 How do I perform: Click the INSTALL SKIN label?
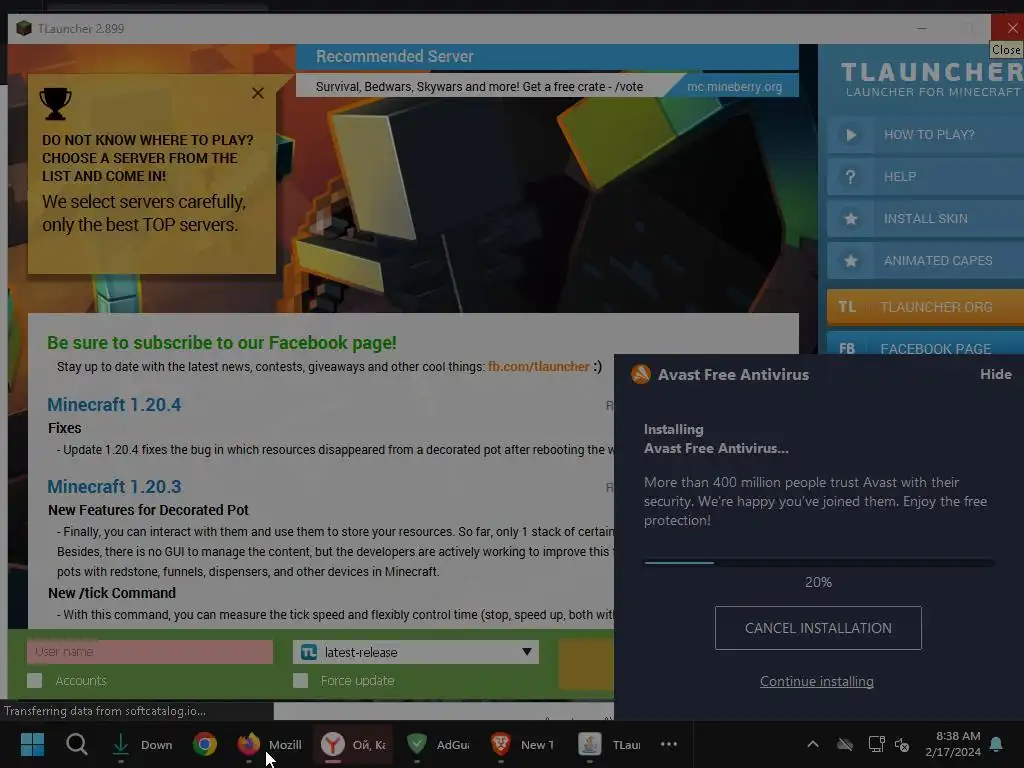click(925, 218)
